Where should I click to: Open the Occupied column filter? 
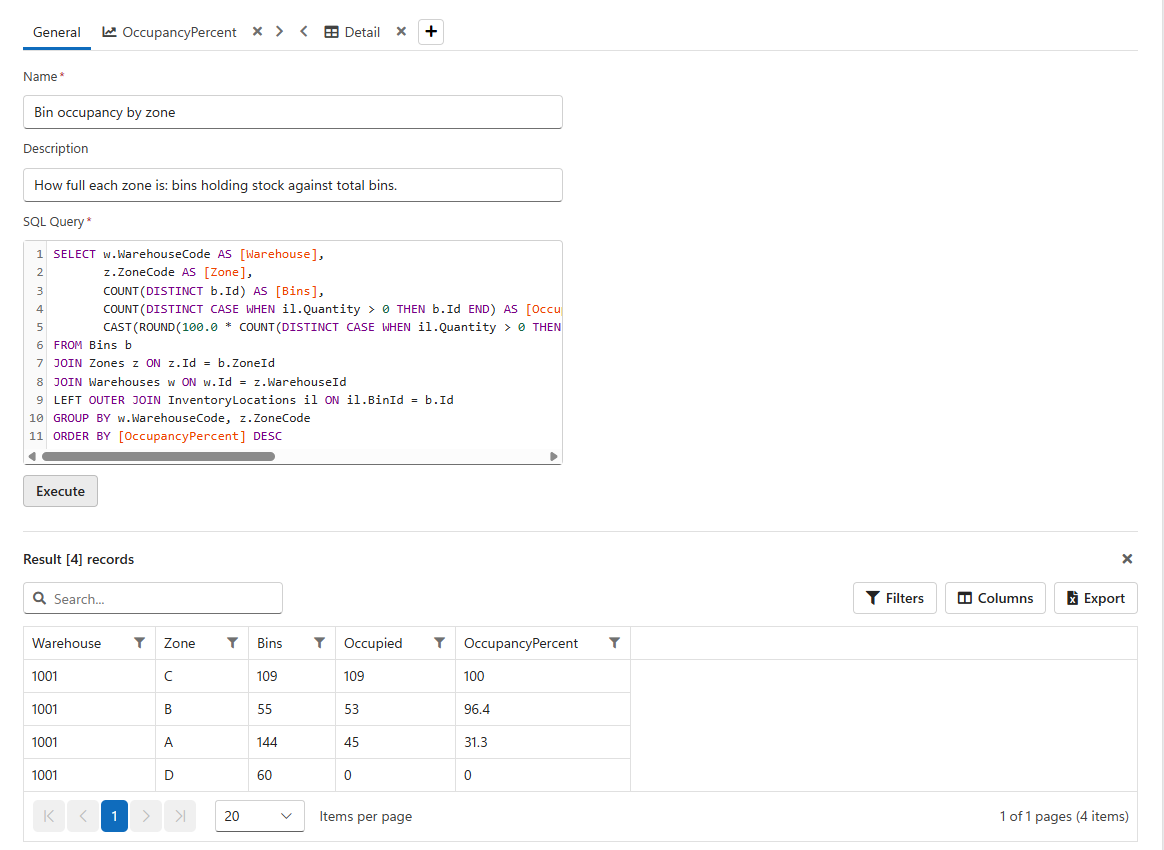(x=439, y=643)
